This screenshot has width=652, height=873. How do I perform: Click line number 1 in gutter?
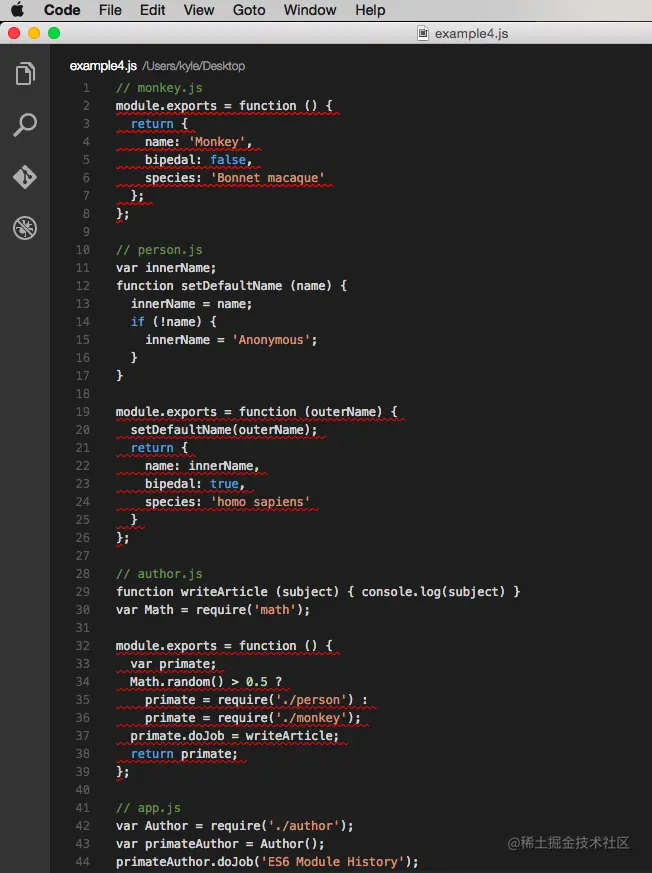(86, 88)
